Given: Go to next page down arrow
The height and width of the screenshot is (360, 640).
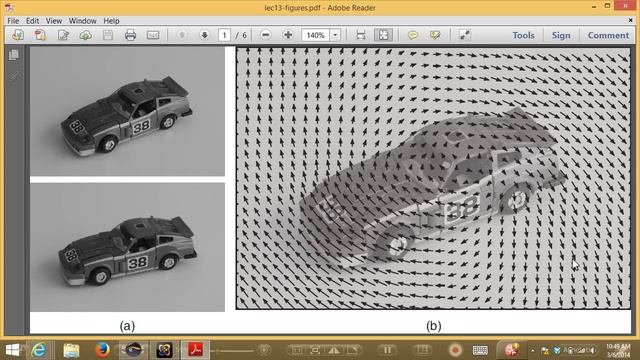Looking at the screenshot, I should tap(204, 35).
